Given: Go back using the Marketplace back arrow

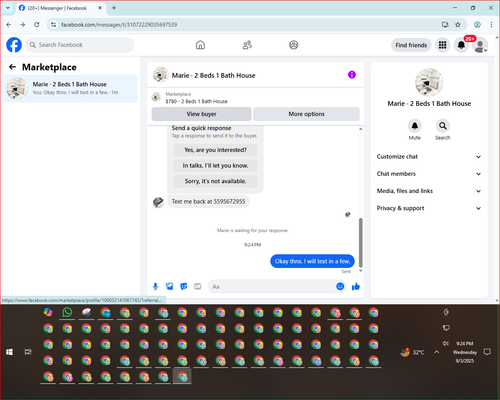Looking at the screenshot, I should tap(12, 67).
